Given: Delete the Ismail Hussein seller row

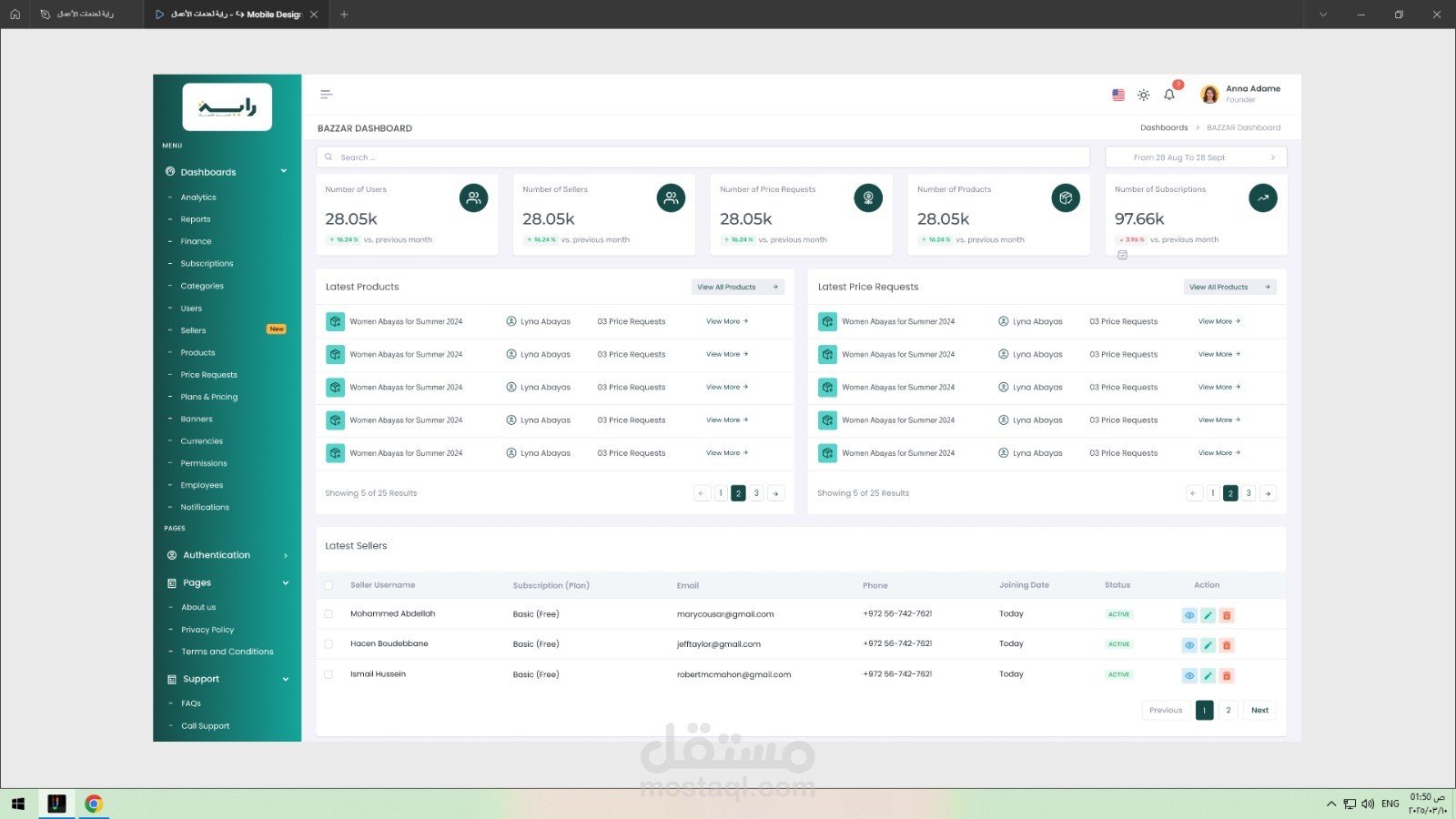Looking at the screenshot, I should pos(1227,675).
